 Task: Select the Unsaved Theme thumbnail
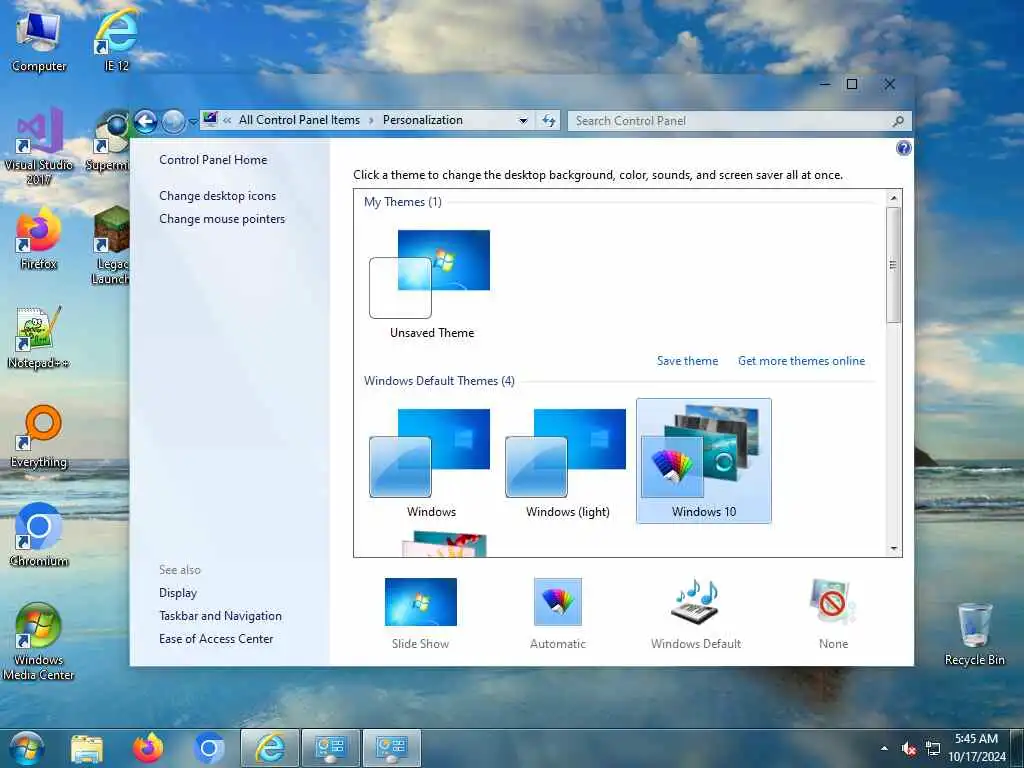(x=431, y=283)
